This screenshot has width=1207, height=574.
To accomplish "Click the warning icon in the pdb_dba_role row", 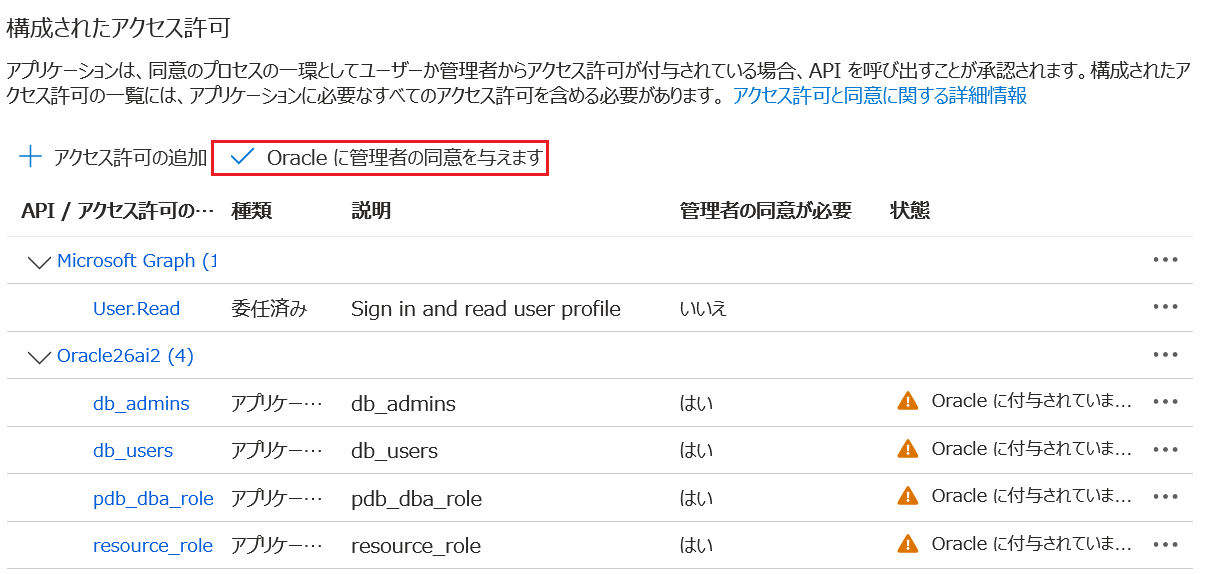I will [907, 495].
